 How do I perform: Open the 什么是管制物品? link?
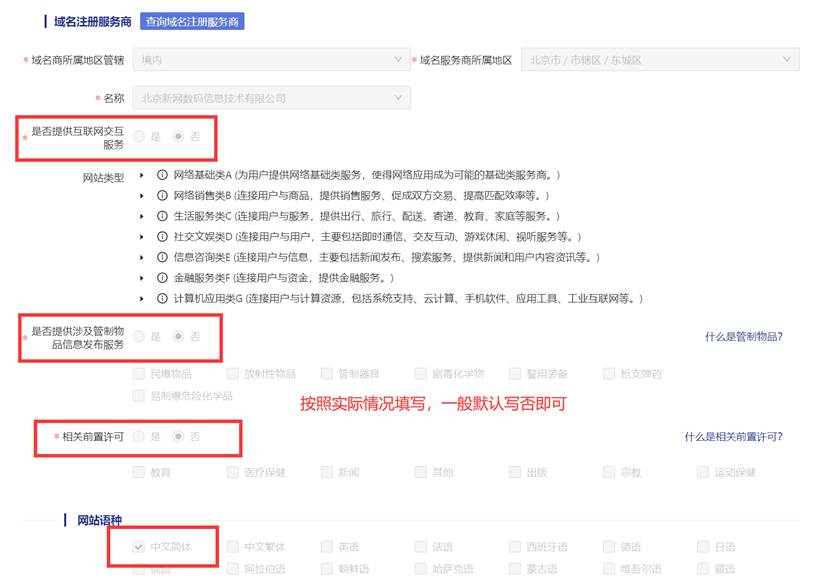pos(743,337)
